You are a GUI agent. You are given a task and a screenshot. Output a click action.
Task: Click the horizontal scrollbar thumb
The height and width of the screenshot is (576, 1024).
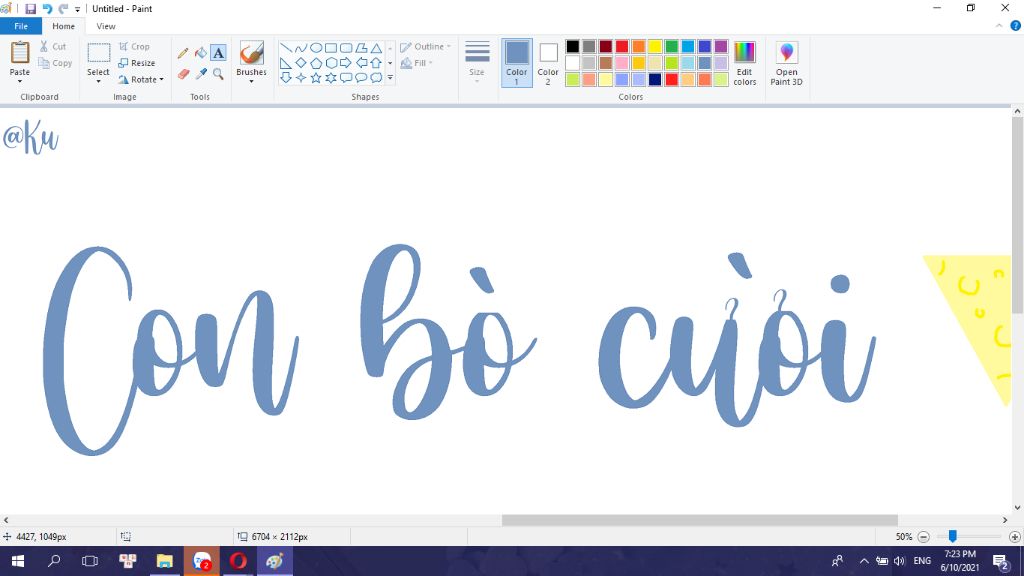[x=699, y=520]
